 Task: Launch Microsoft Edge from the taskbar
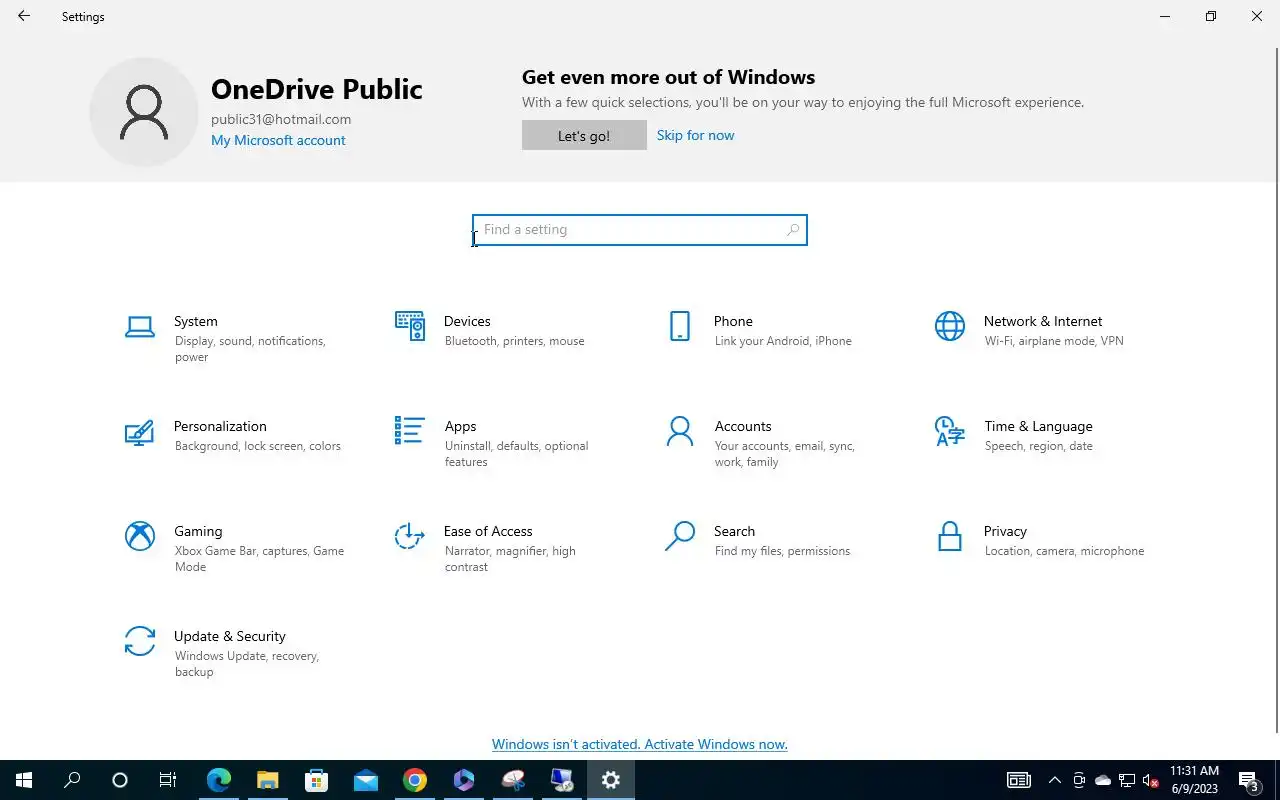pos(219,780)
